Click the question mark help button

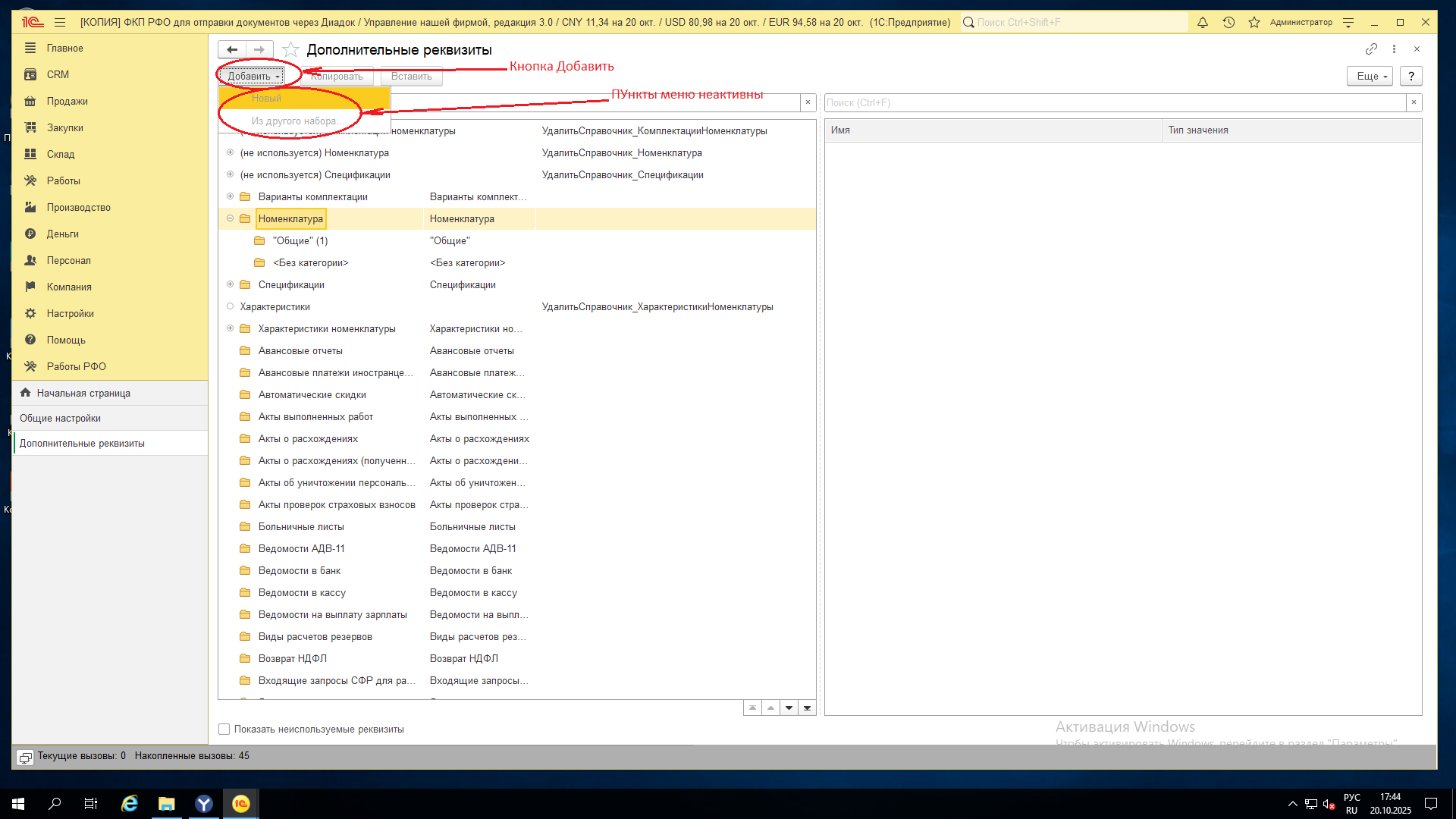click(x=1410, y=77)
